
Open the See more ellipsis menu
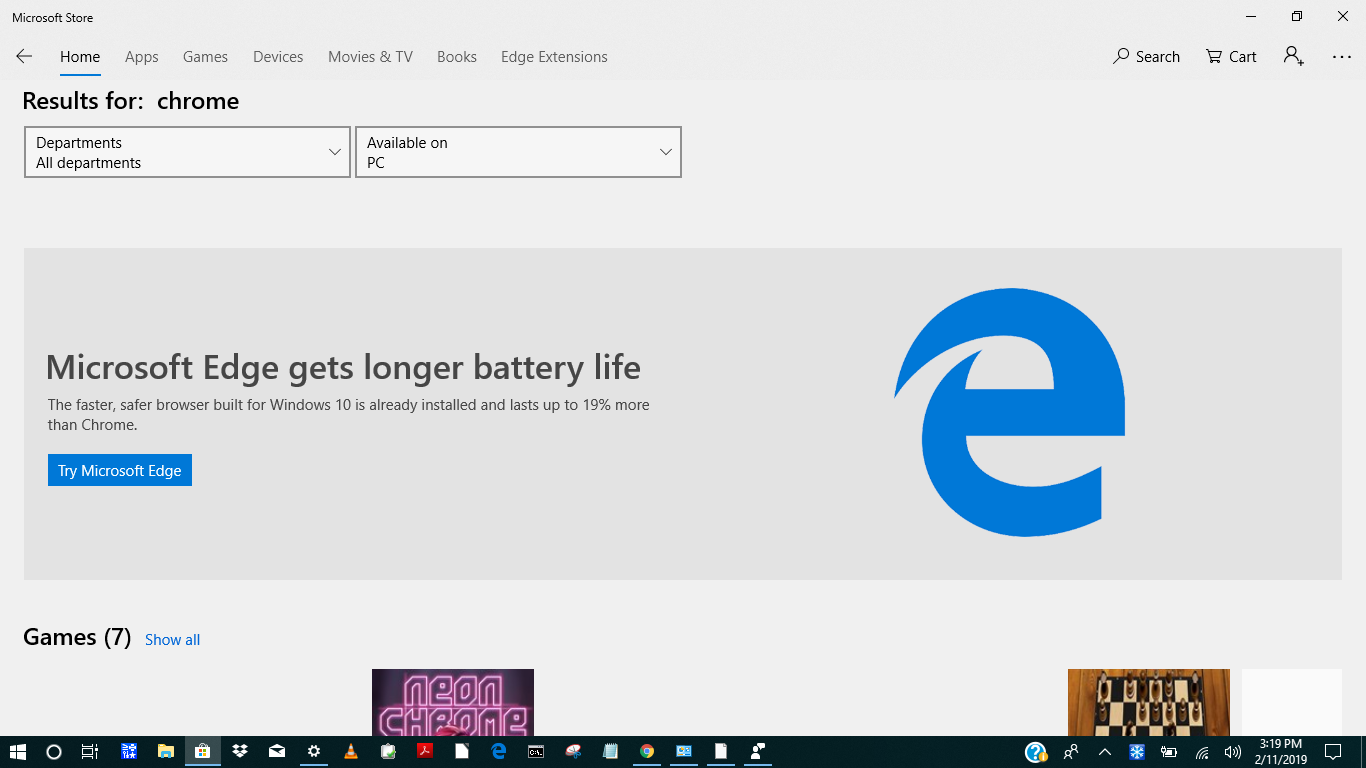click(1342, 57)
